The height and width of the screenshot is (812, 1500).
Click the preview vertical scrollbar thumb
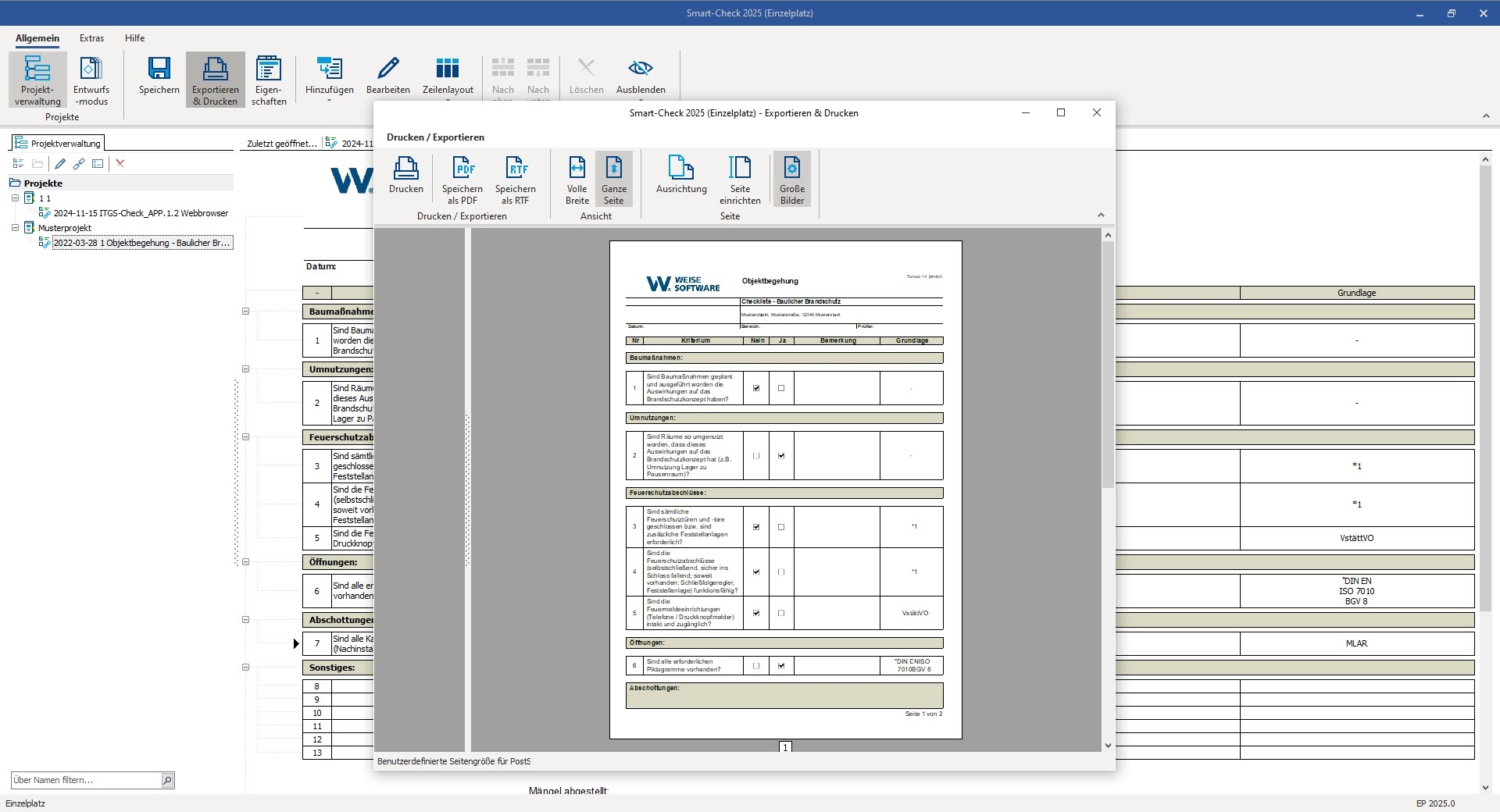pos(1108,365)
